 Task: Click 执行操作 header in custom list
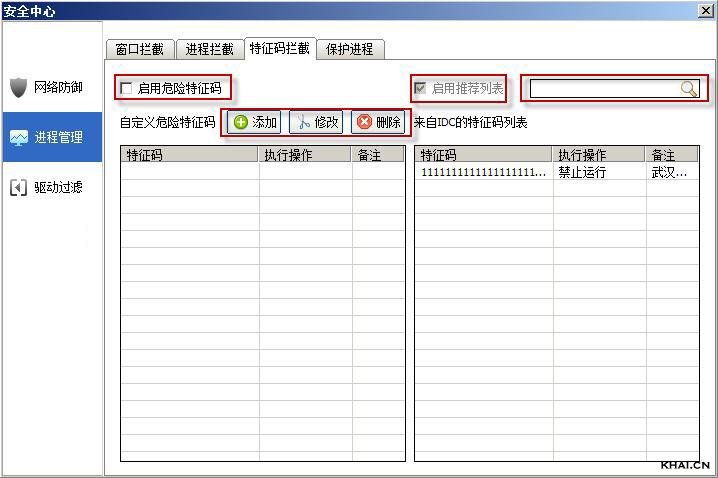click(x=305, y=155)
